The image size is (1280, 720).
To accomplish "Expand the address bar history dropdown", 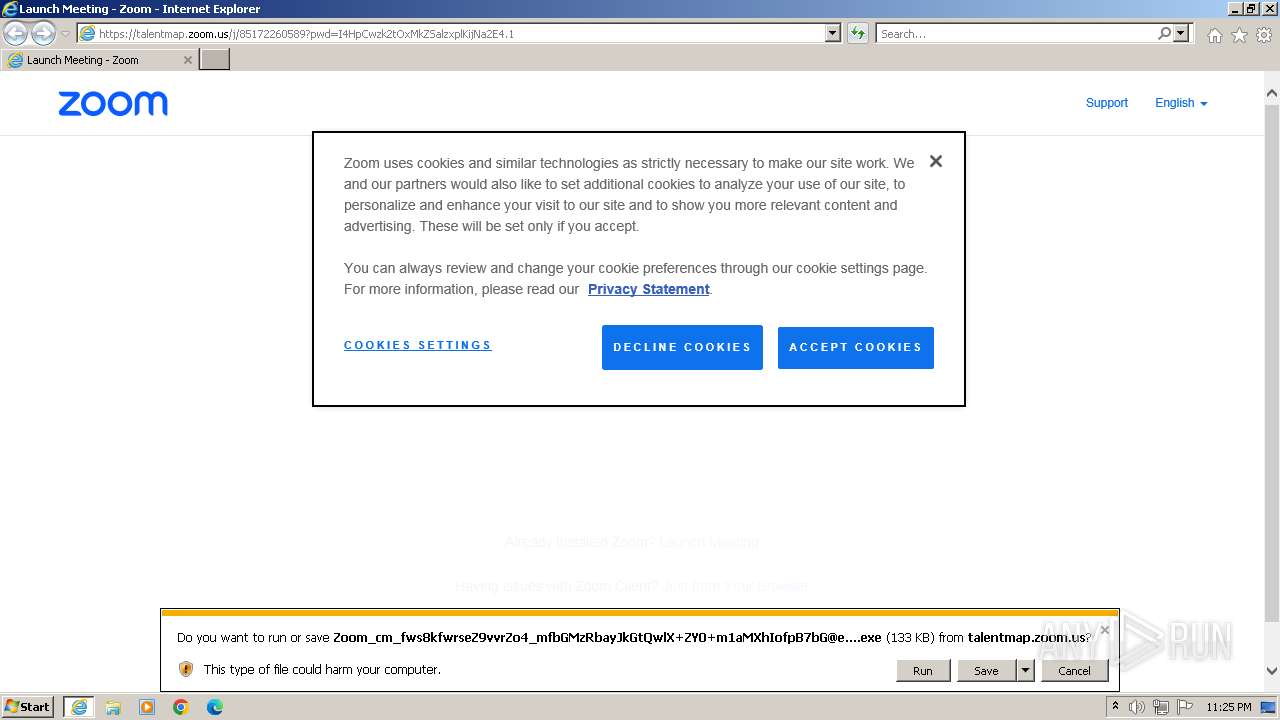I will click(x=833, y=34).
